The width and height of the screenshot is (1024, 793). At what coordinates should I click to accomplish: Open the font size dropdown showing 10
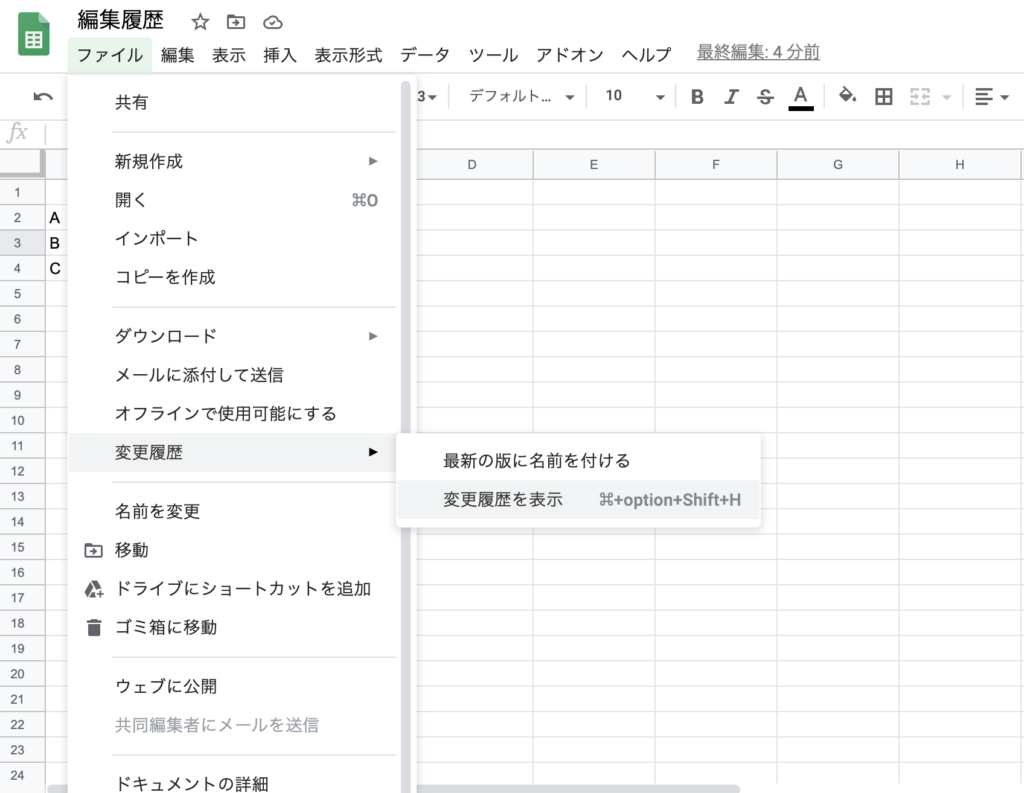[x=634, y=96]
